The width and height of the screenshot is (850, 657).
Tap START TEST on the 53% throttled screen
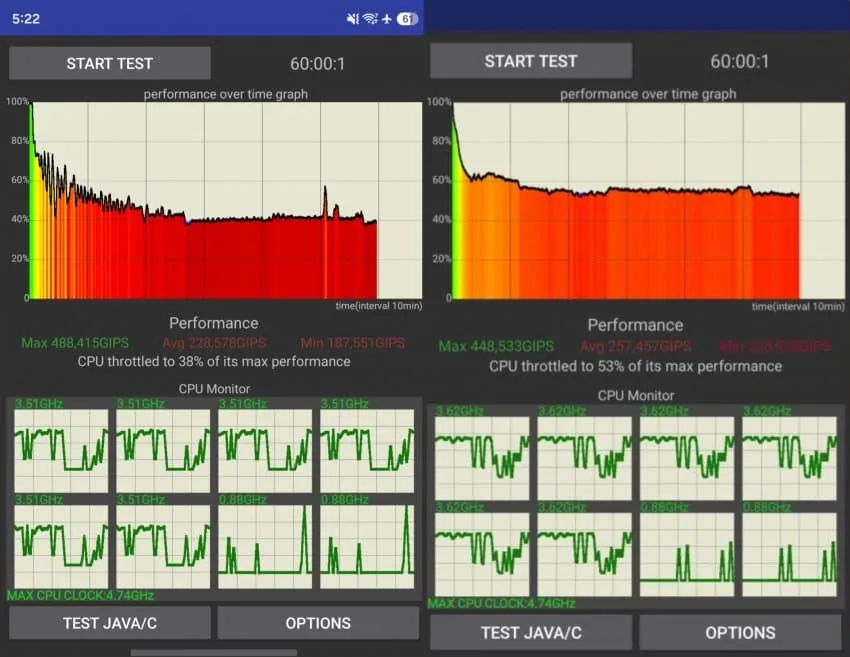pyautogui.click(x=531, y=61)
